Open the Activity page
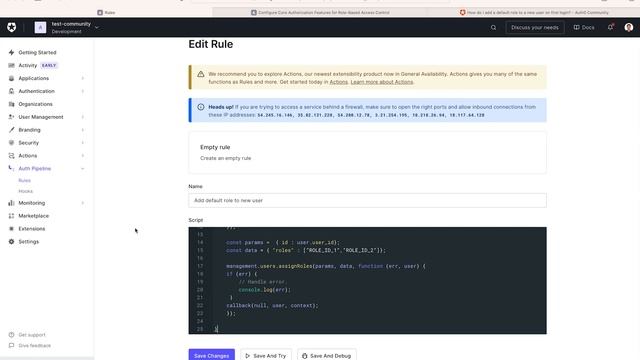This screenshot has height=360, width=640. (28, 65)
